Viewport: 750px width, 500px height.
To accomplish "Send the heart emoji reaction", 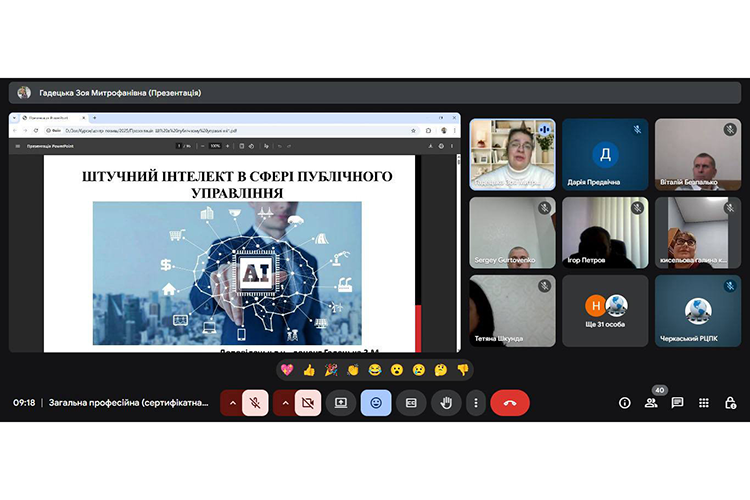I will coord(287,369).
